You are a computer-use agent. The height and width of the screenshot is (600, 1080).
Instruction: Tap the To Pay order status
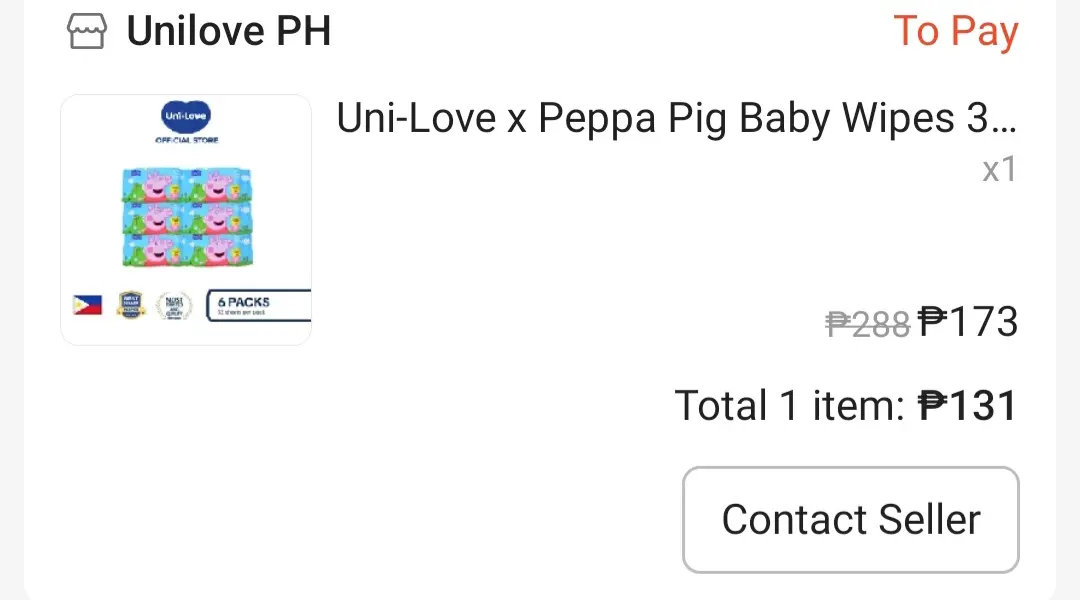955,32
